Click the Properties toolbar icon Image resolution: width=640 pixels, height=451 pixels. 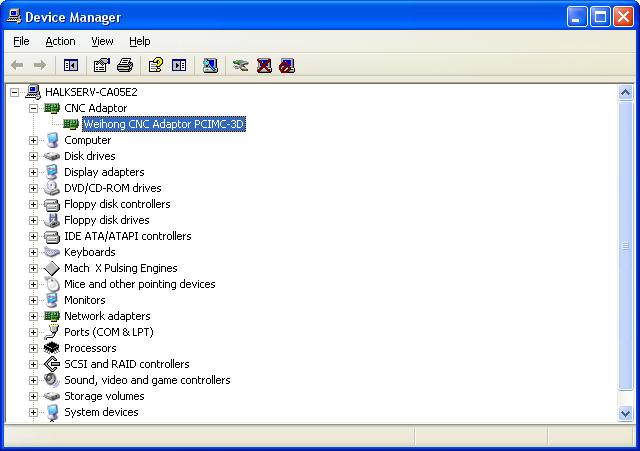101,66
